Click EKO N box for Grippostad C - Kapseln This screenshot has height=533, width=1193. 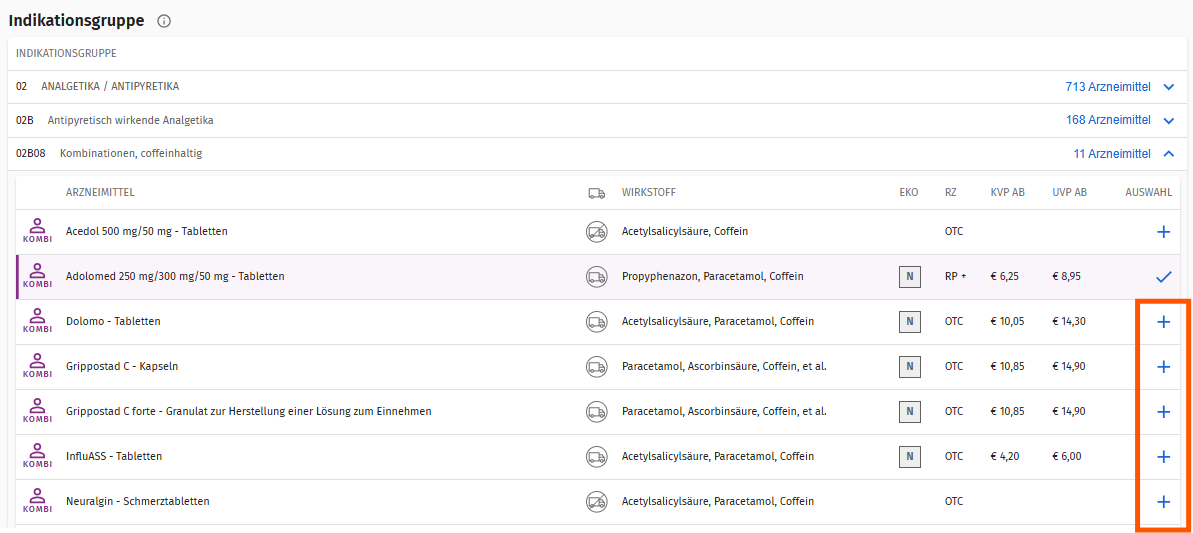(x=909, y=366)
